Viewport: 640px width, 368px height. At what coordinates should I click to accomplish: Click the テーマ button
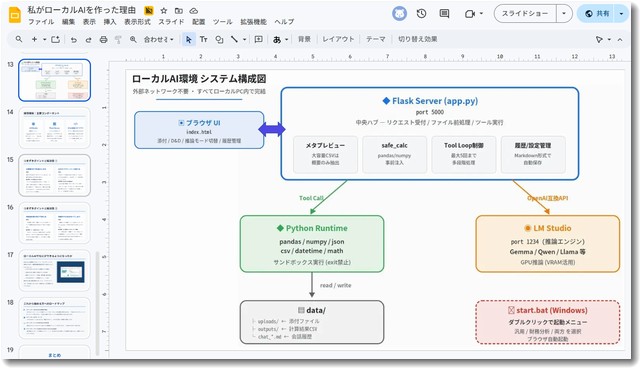(x=376, y=39)
